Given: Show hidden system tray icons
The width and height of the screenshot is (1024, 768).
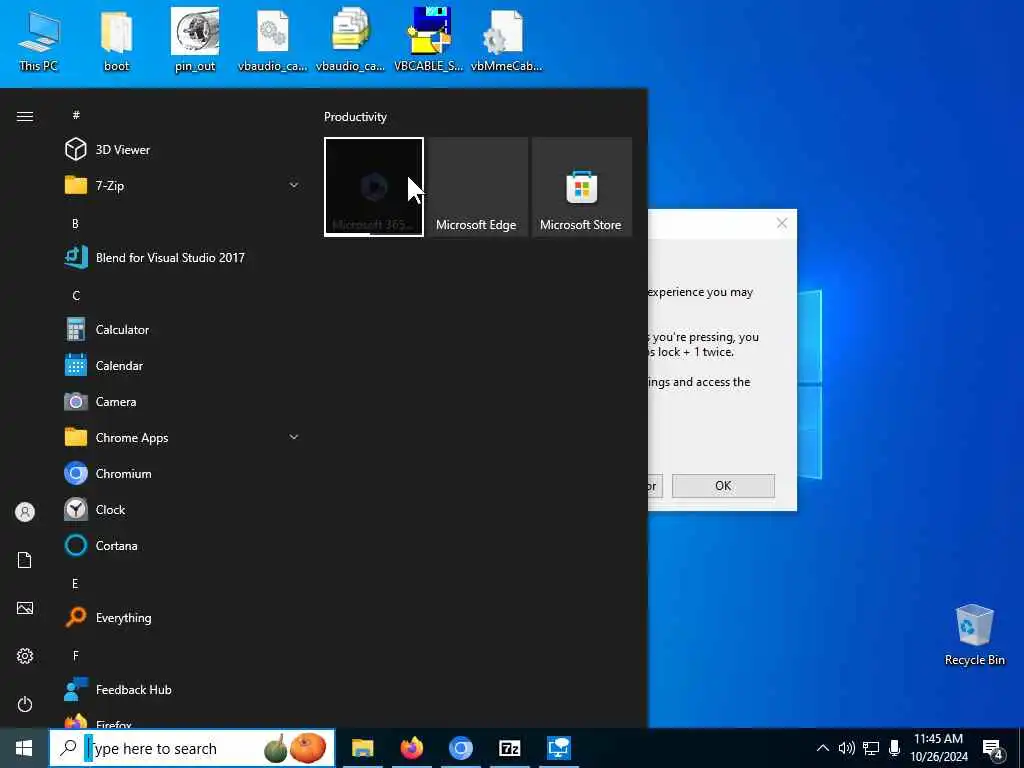Looking at the screenshot, I should point(823,748).
